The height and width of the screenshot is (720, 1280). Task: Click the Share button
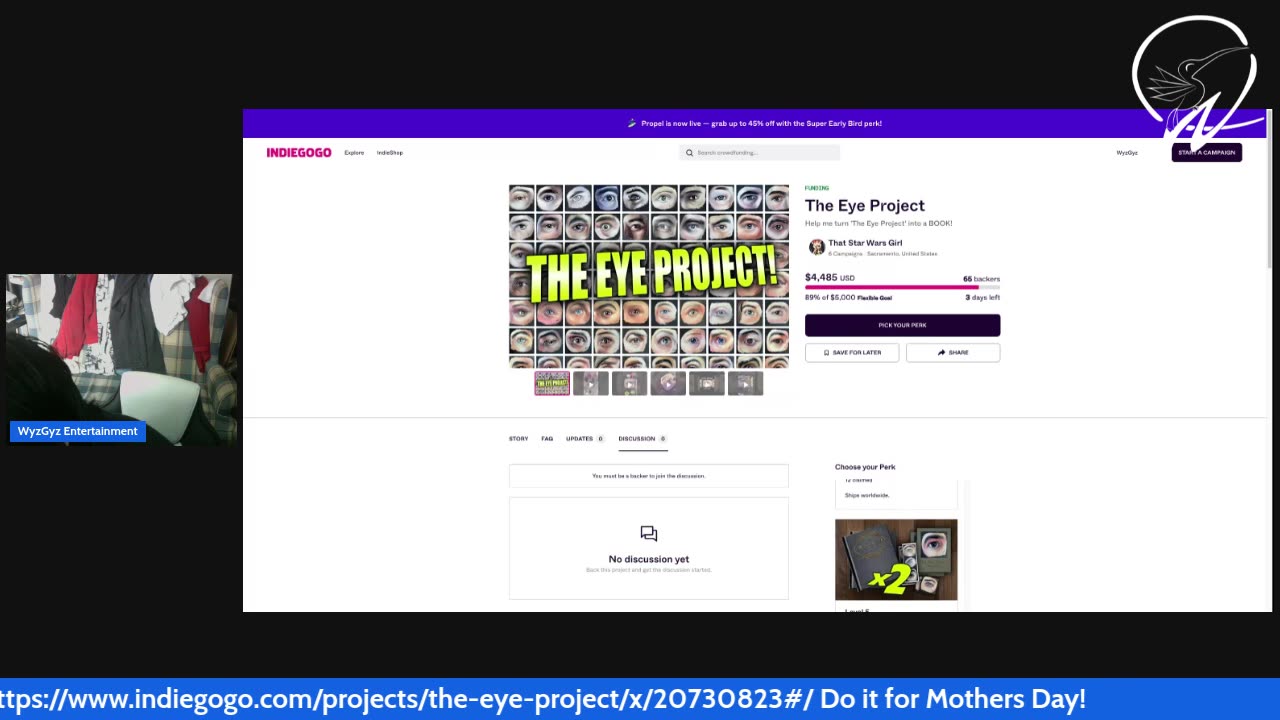tap(953, 352)
